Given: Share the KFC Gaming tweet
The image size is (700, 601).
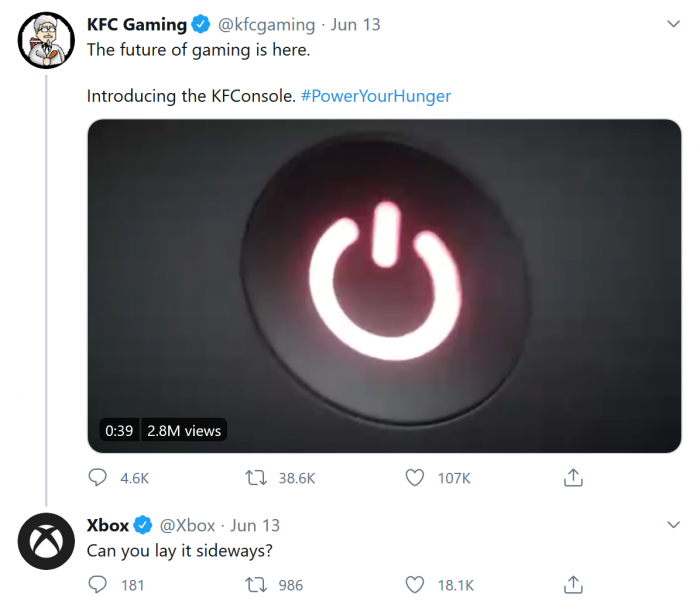Looking at the screenshot, I should click(573, 478).
